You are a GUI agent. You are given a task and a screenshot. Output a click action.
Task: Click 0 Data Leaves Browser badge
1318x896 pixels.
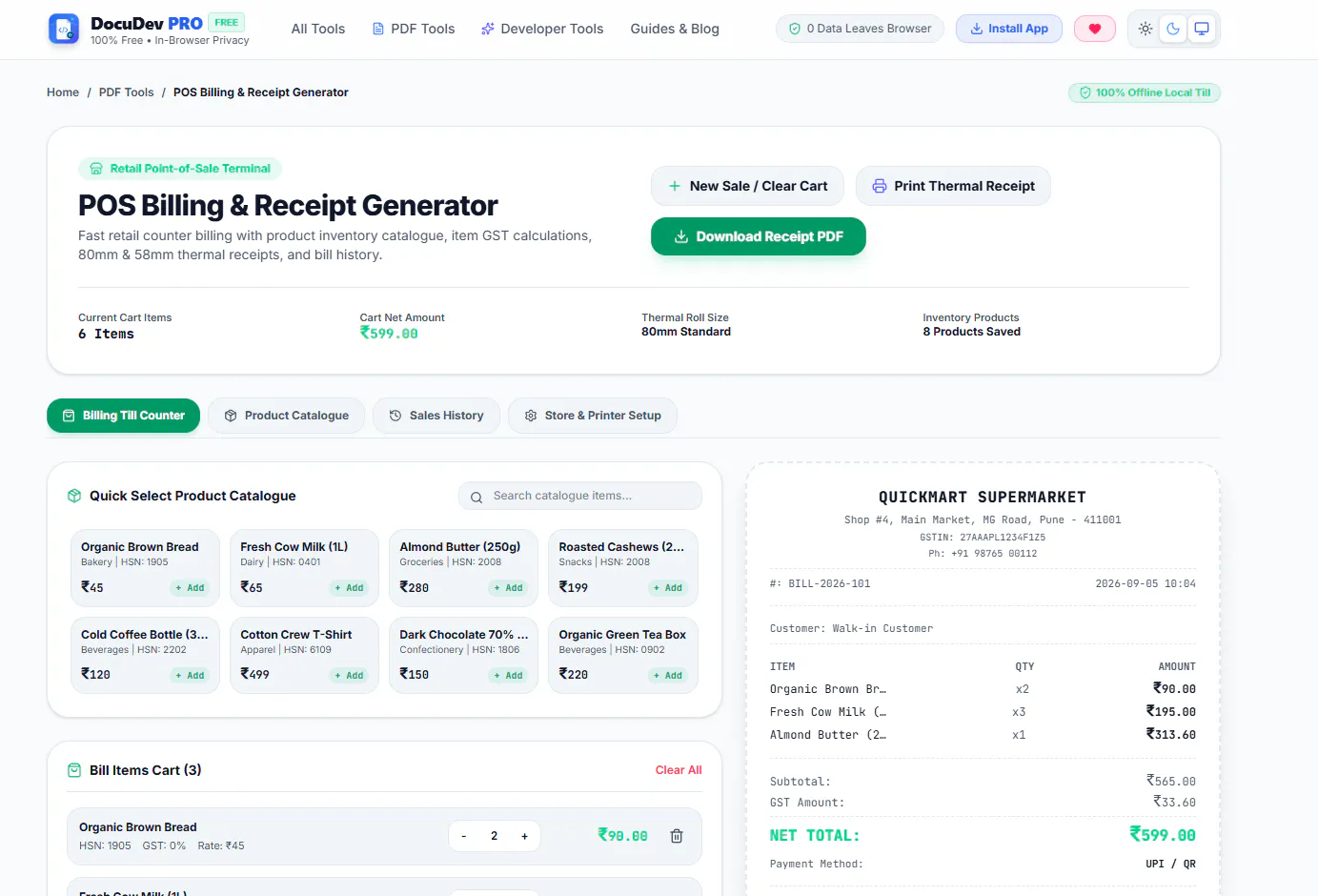[x=860, y=29]
